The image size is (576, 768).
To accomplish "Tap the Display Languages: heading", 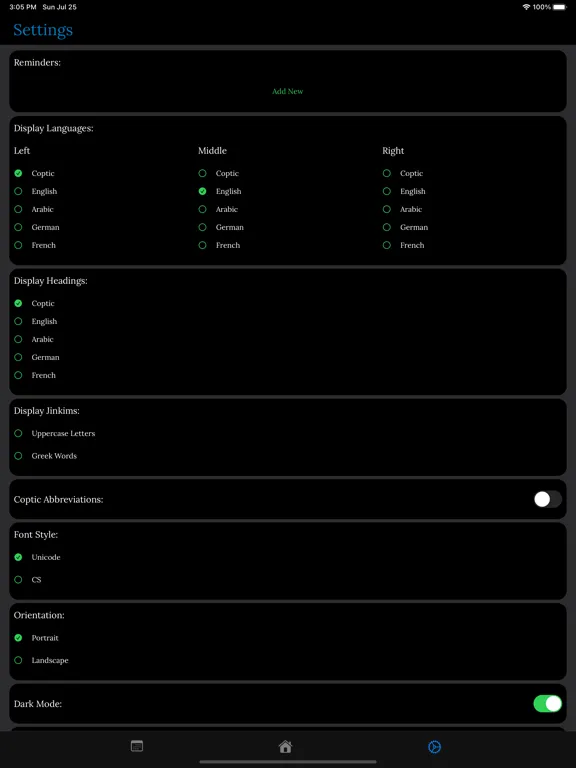I will (53, 128).
